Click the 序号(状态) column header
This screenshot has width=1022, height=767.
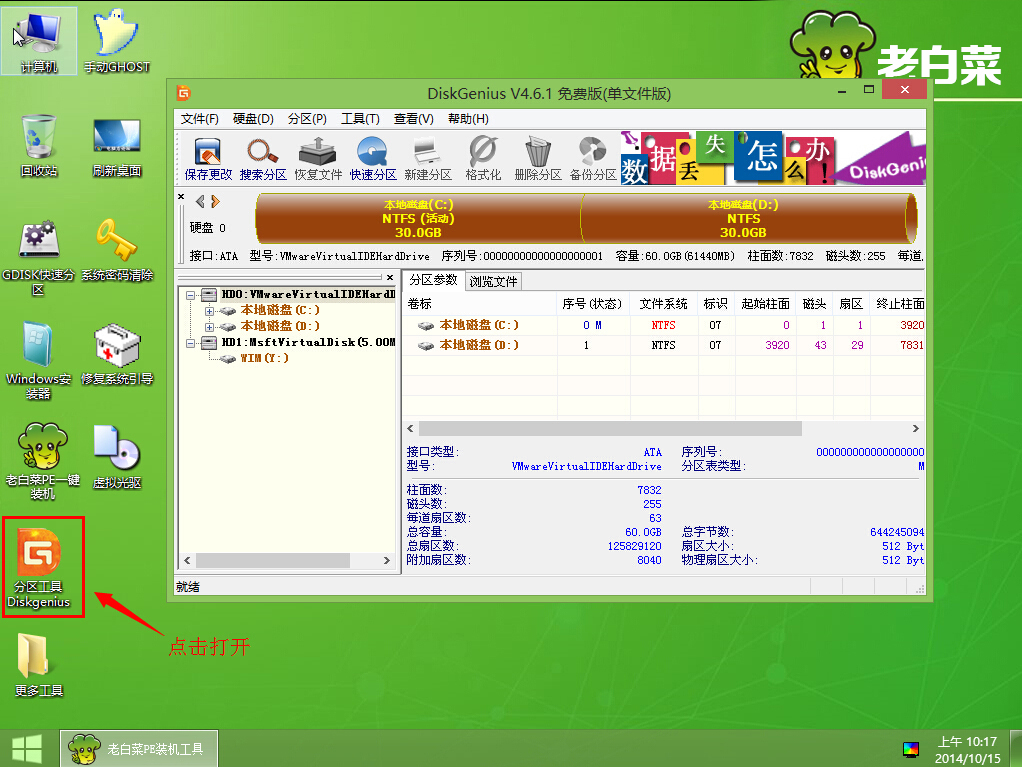pos(593,304)
